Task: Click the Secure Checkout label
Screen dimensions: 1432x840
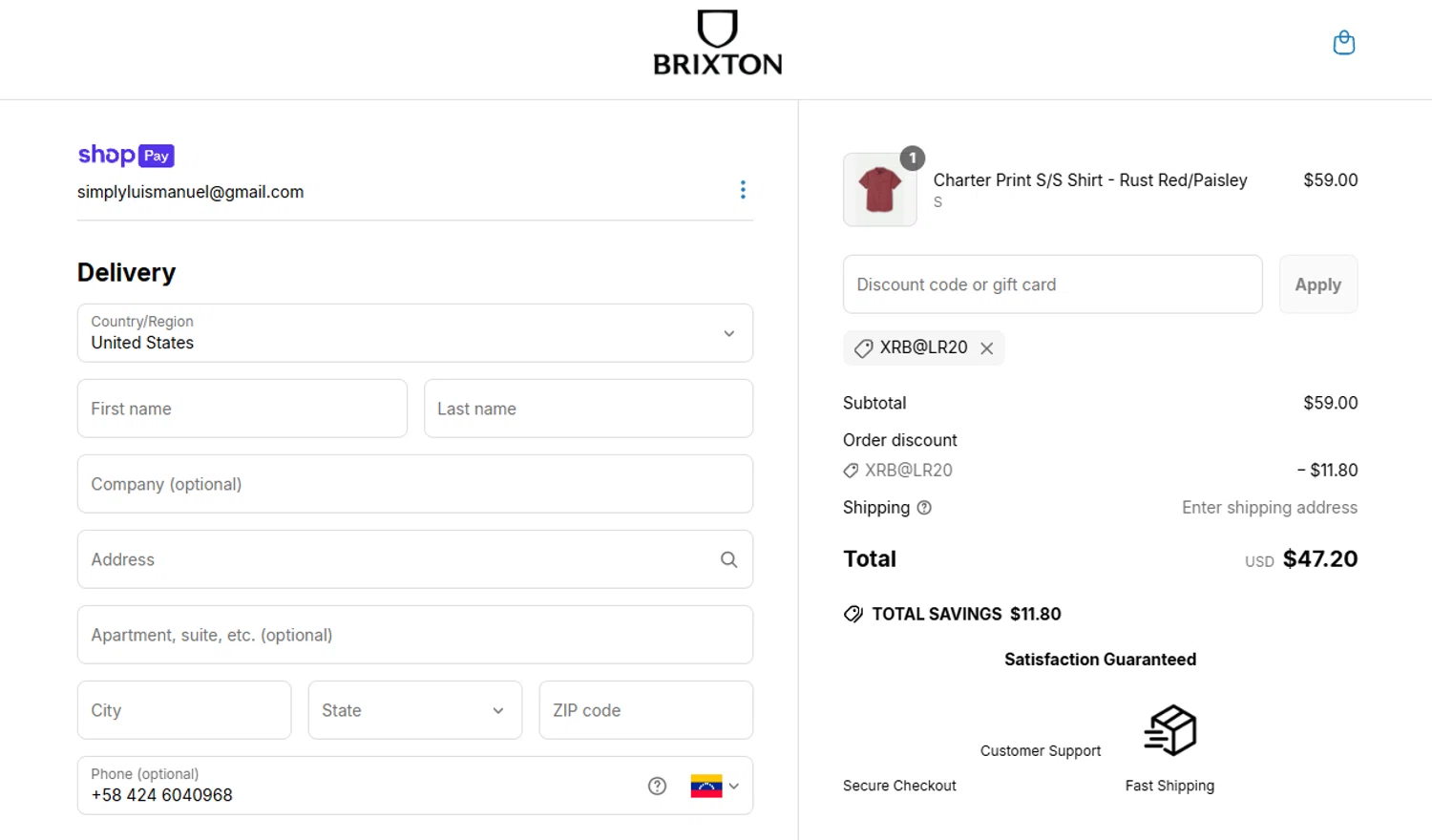Action: [899, 786]
